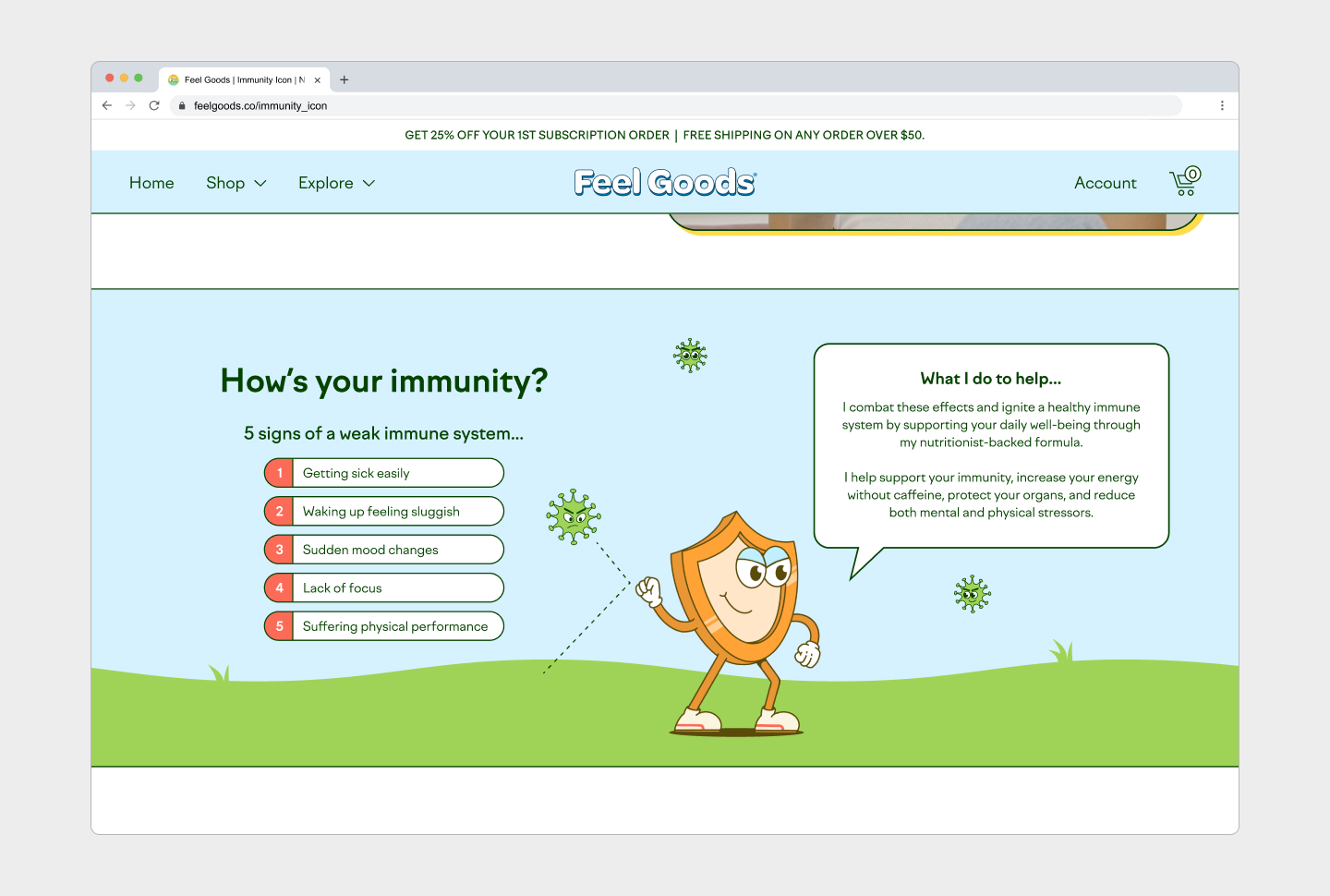
Task: Open the browser three-dot menu
Action: [1222, 105]
